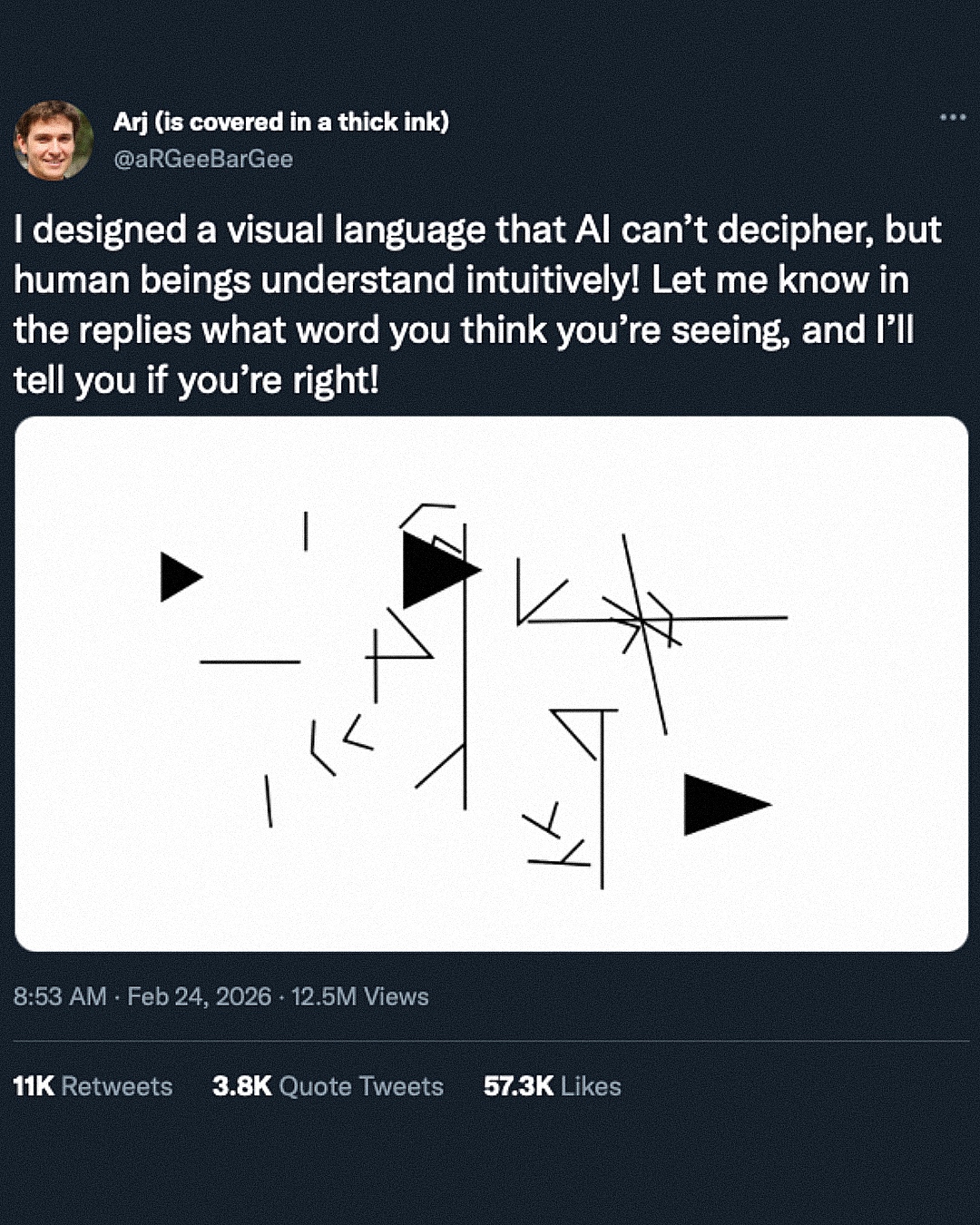The width and height of the screenshot is (980, 1225).
Task: Show the 57.3K Likes list
Action: (552, 1086)
